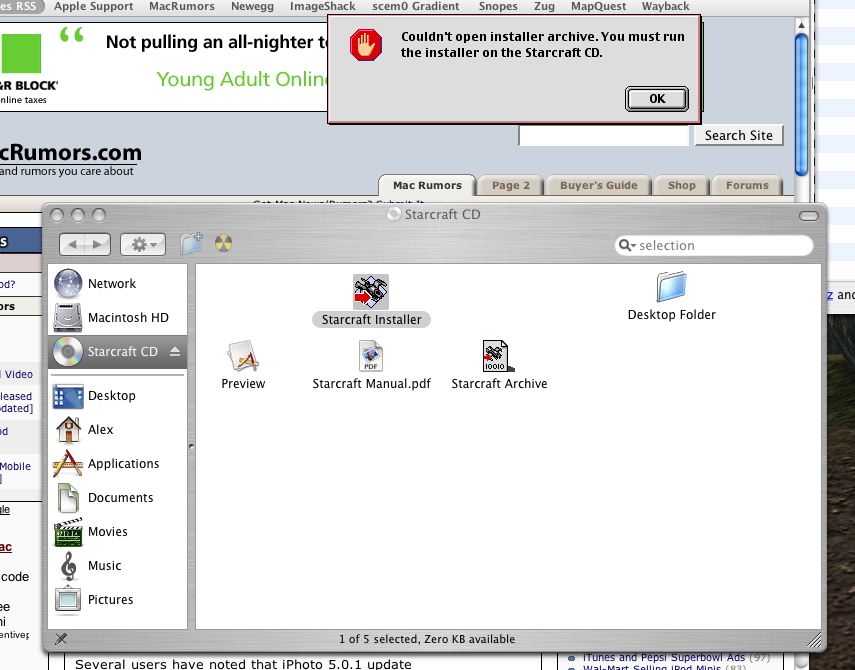Select the Starcraft Archive file icon
855x670 pixels.
[498, 356]
